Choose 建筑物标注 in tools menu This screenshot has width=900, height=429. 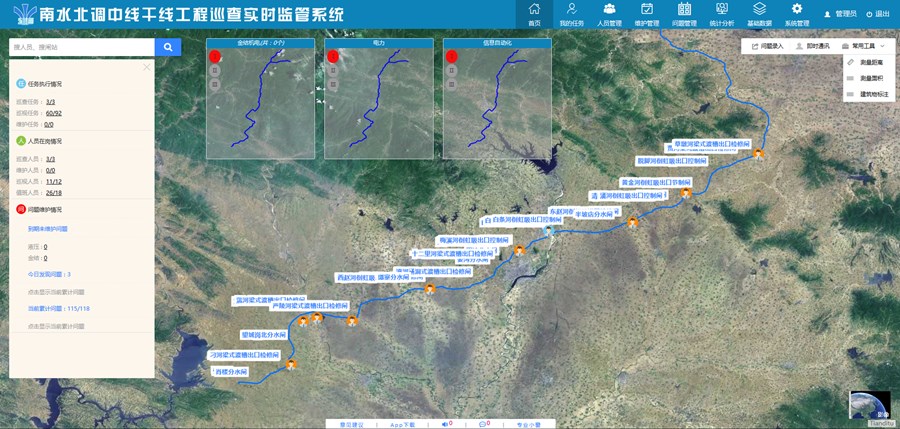pyautogui.click(x=870, y=94)
